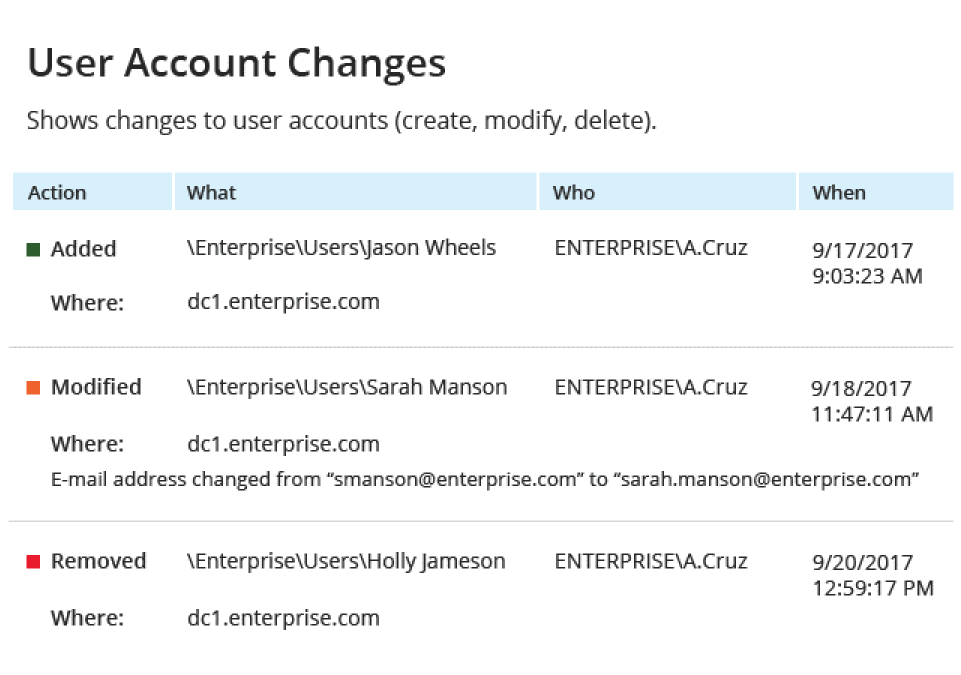Viewport: 961px width, 675px height.
Task: Select the e-mail address changed detail line
Action: (485, 479)
